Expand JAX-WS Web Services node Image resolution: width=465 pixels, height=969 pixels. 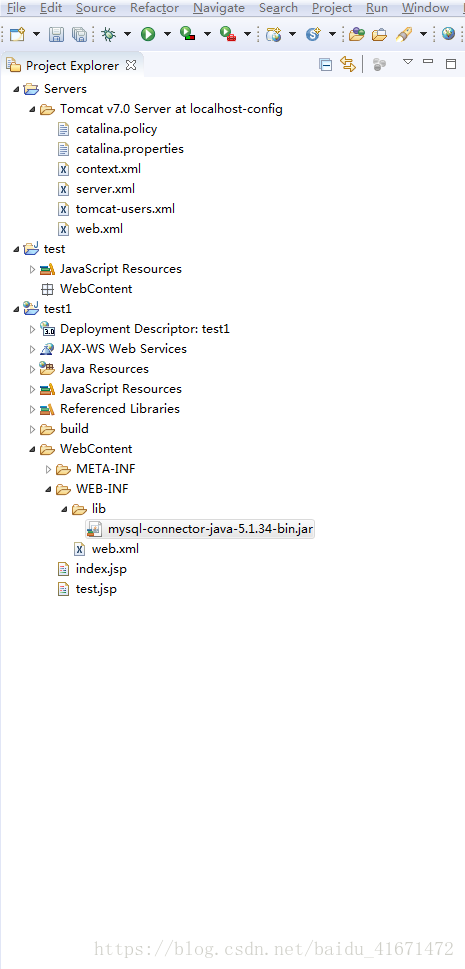click(32, 349)
